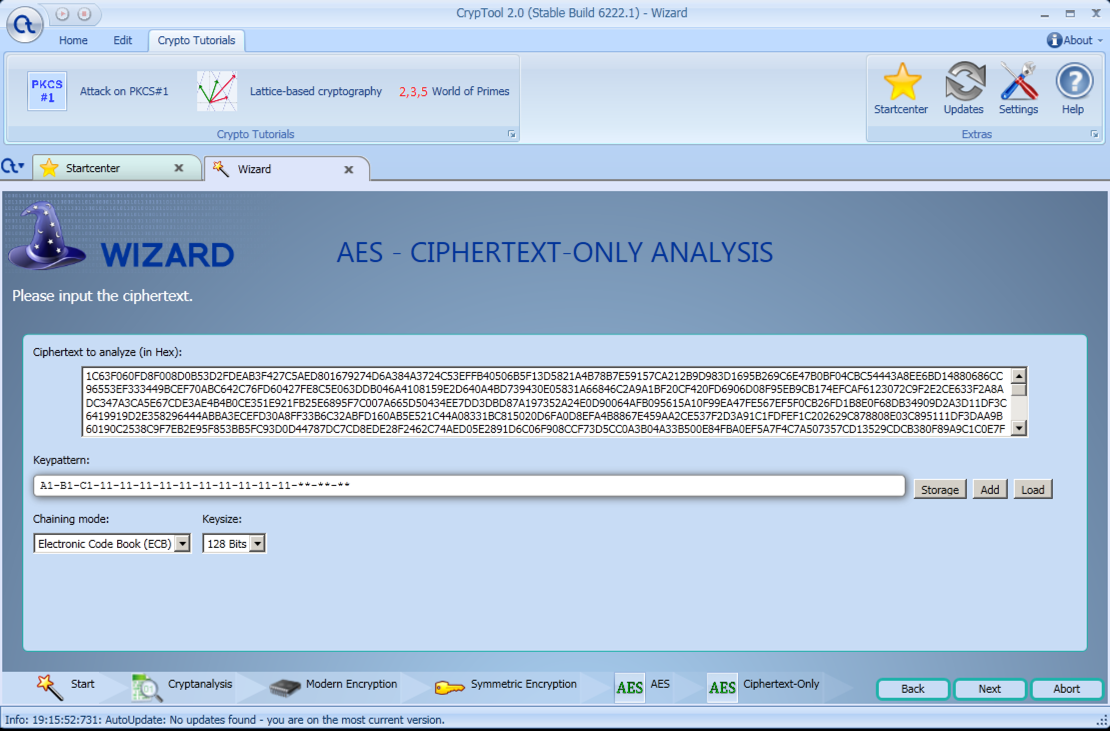Click the 'Please input the ciphertext.' text
Viewport: 1110px width, 731px height.
[x=103, y=296]
